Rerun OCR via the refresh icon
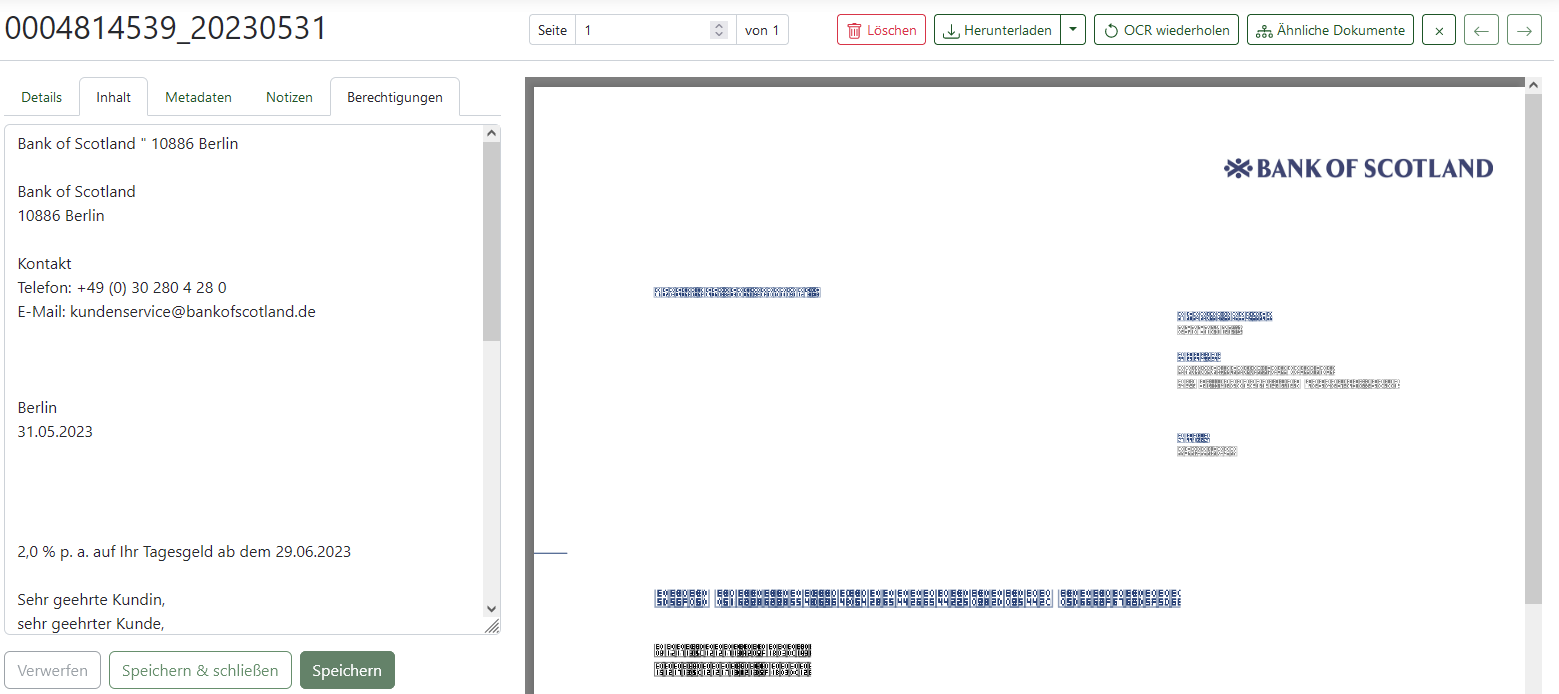1559x694 pixels. (1111, 29)
